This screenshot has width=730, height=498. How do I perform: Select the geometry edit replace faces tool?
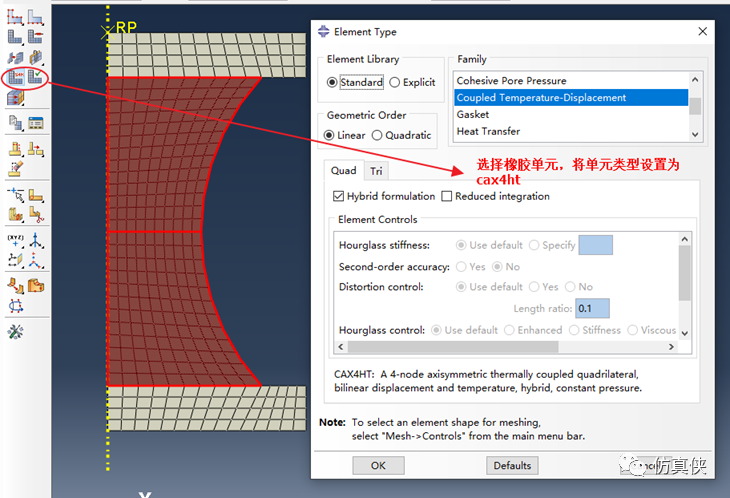click(15, 285)
